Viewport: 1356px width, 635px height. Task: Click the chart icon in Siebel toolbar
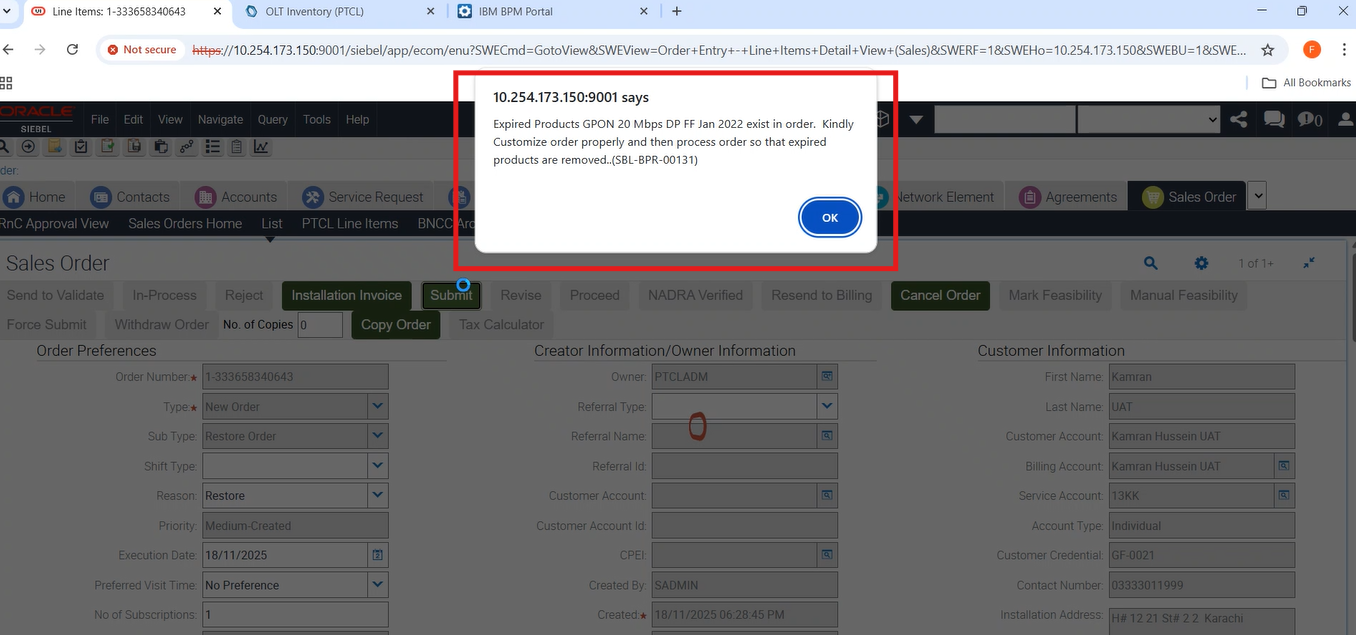coord(261,147)
